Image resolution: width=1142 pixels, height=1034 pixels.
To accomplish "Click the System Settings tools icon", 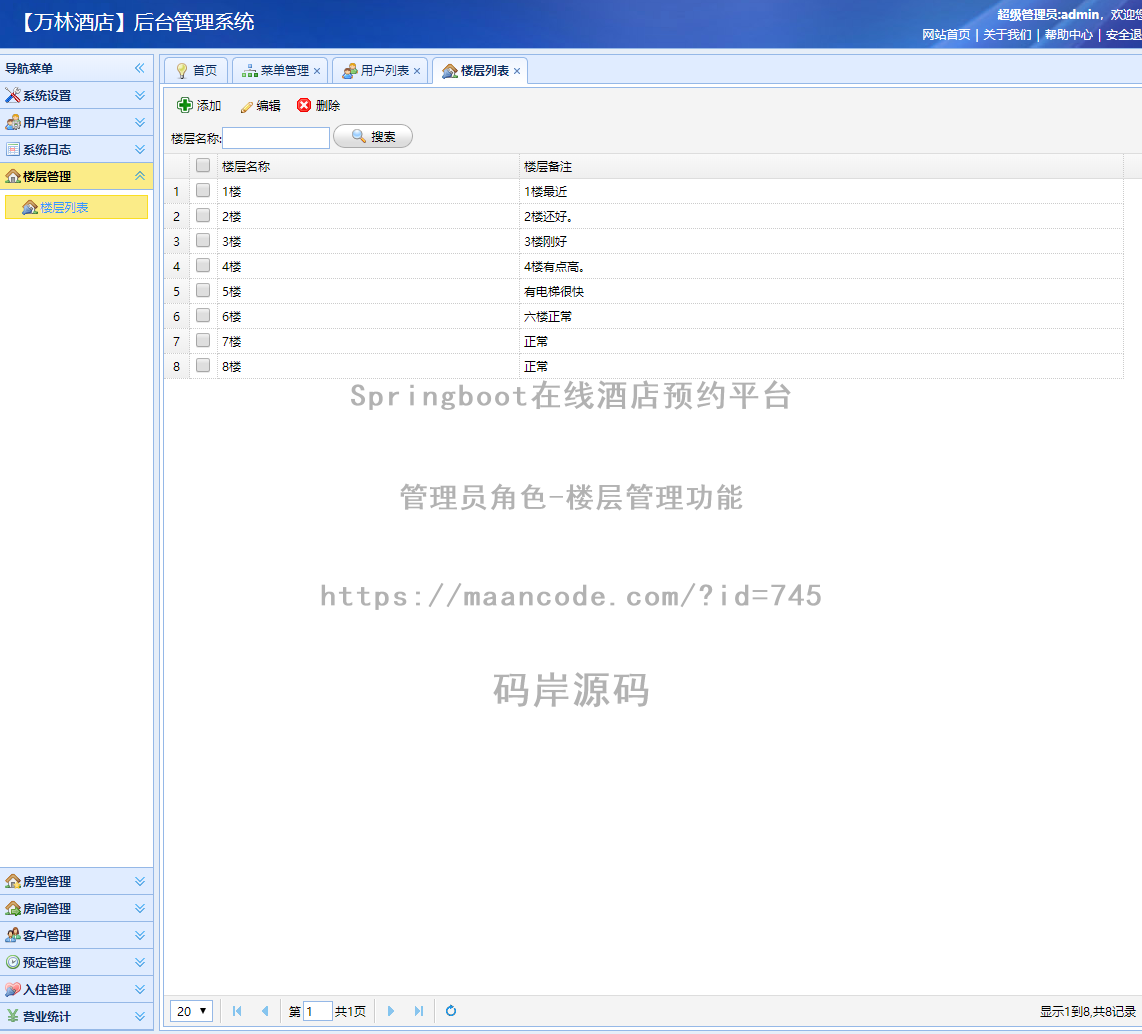I will 12,95.
